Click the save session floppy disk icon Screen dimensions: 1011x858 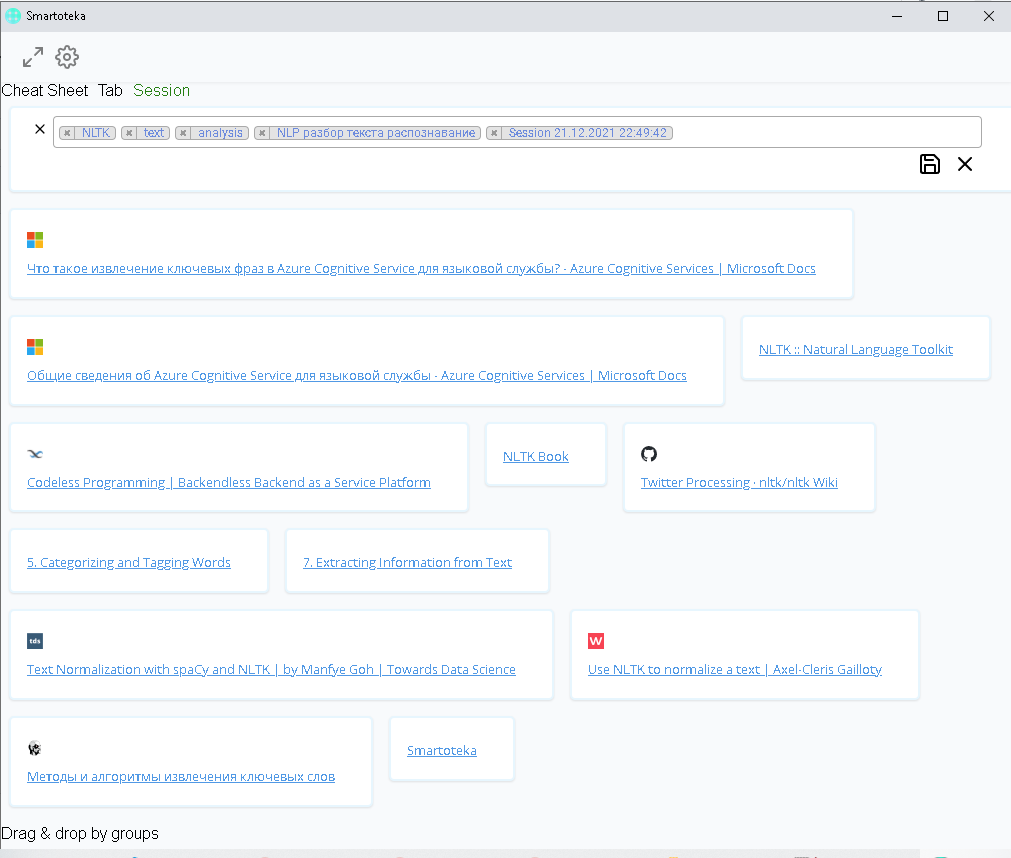click(x=929, y=164)
